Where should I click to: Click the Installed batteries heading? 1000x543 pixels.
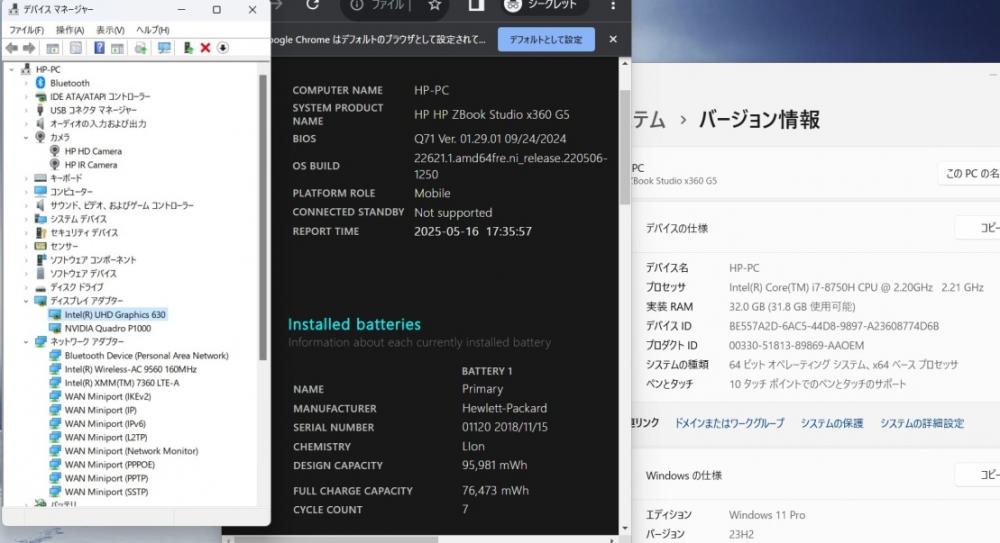(354, 324)
